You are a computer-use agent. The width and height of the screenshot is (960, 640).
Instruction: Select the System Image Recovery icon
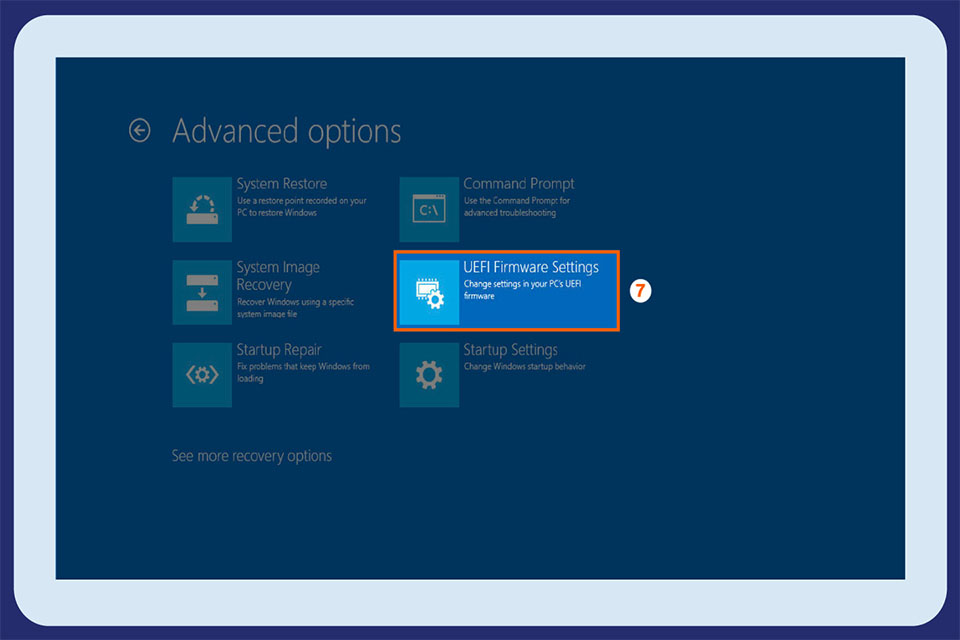pos(202,292)
